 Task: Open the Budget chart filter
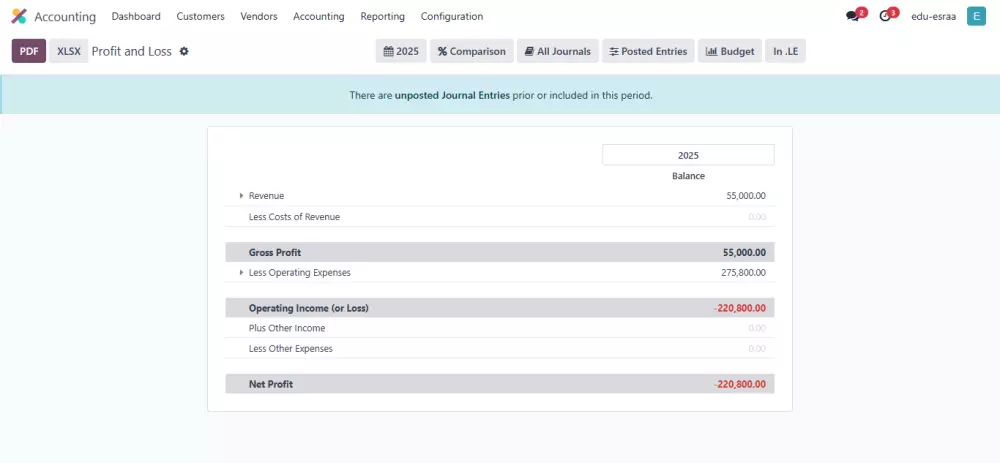[x=729, y=51]
